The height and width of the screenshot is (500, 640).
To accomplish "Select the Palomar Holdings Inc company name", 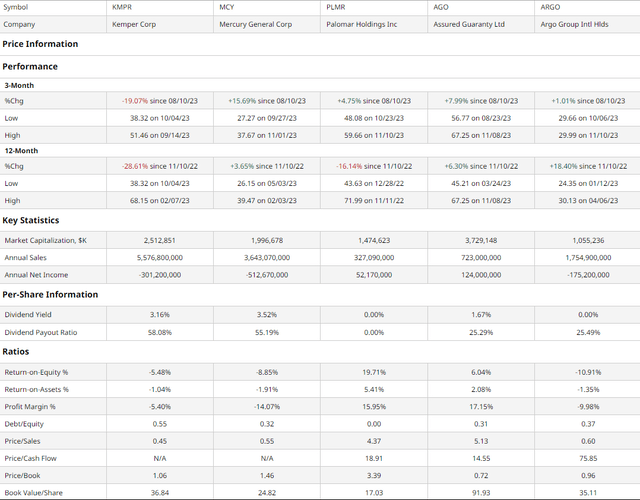I will tap(362, 24).
